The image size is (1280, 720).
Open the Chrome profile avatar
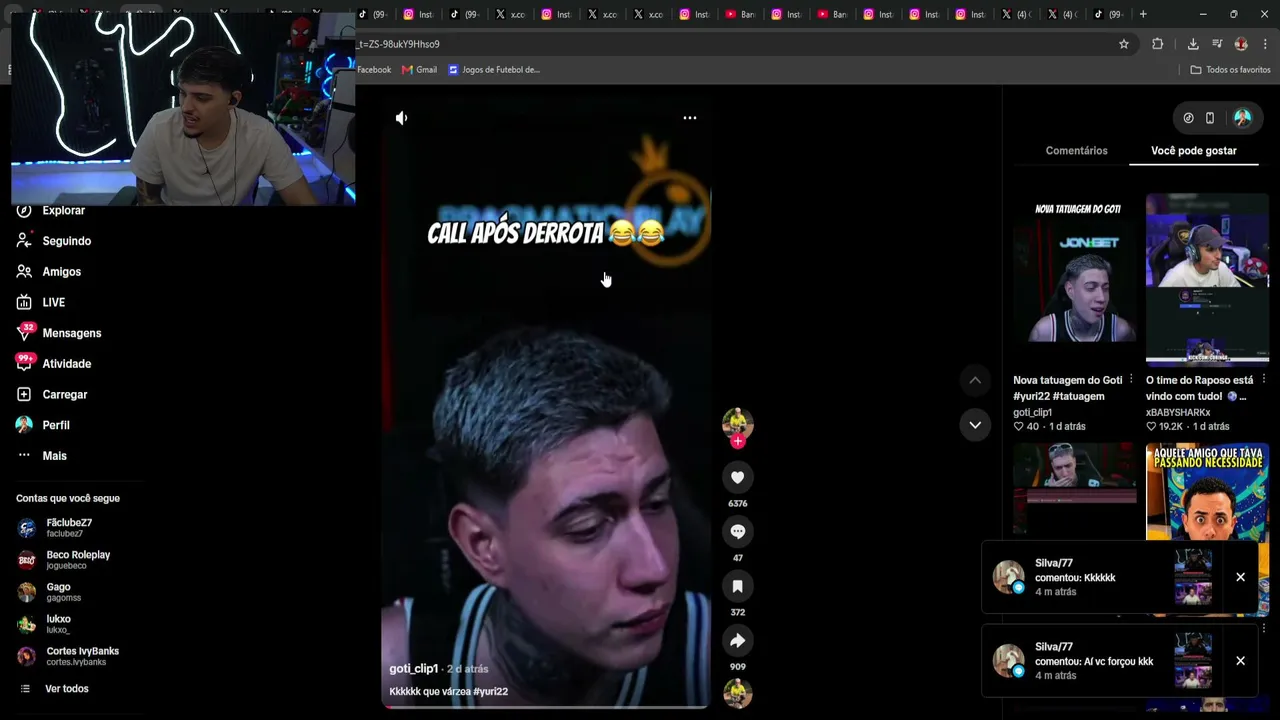(x=1241, y=44)
